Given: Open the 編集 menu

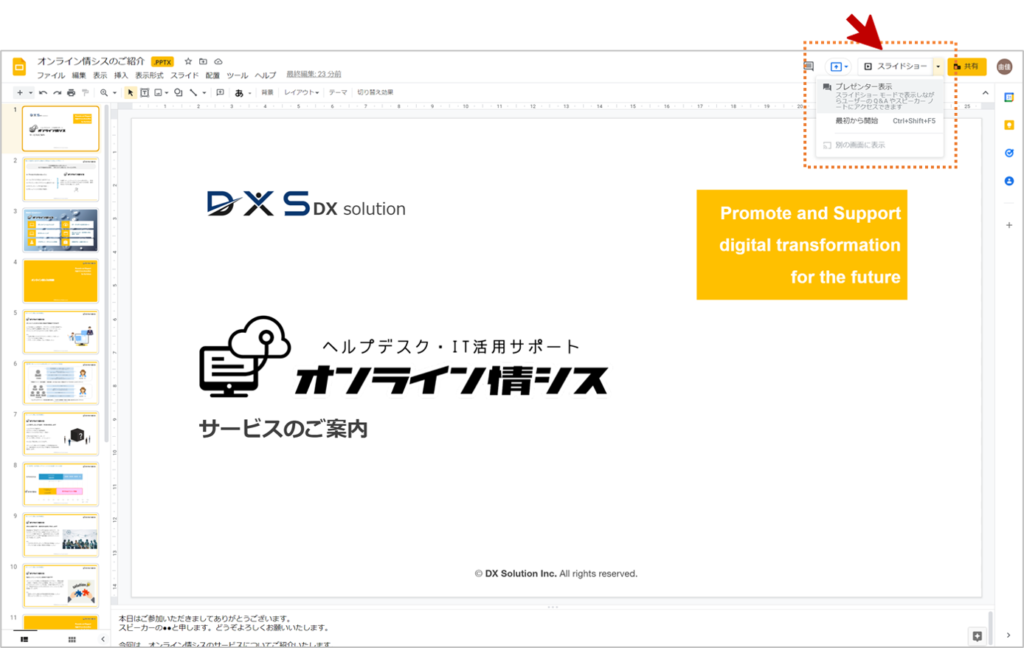Looking at the screenshot, I should pos(79,76).
